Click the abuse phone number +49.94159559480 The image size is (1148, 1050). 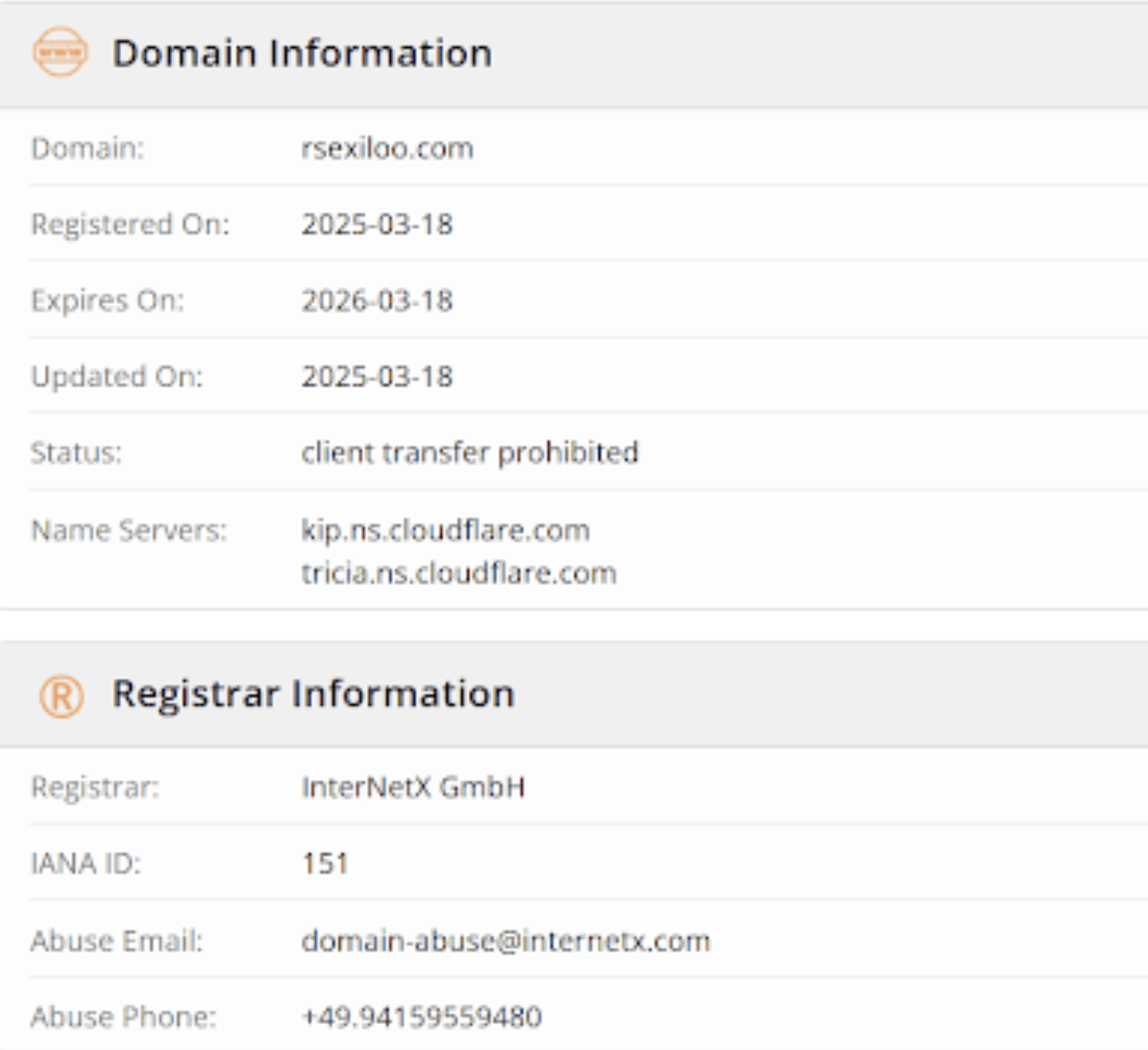point(421,1018)
